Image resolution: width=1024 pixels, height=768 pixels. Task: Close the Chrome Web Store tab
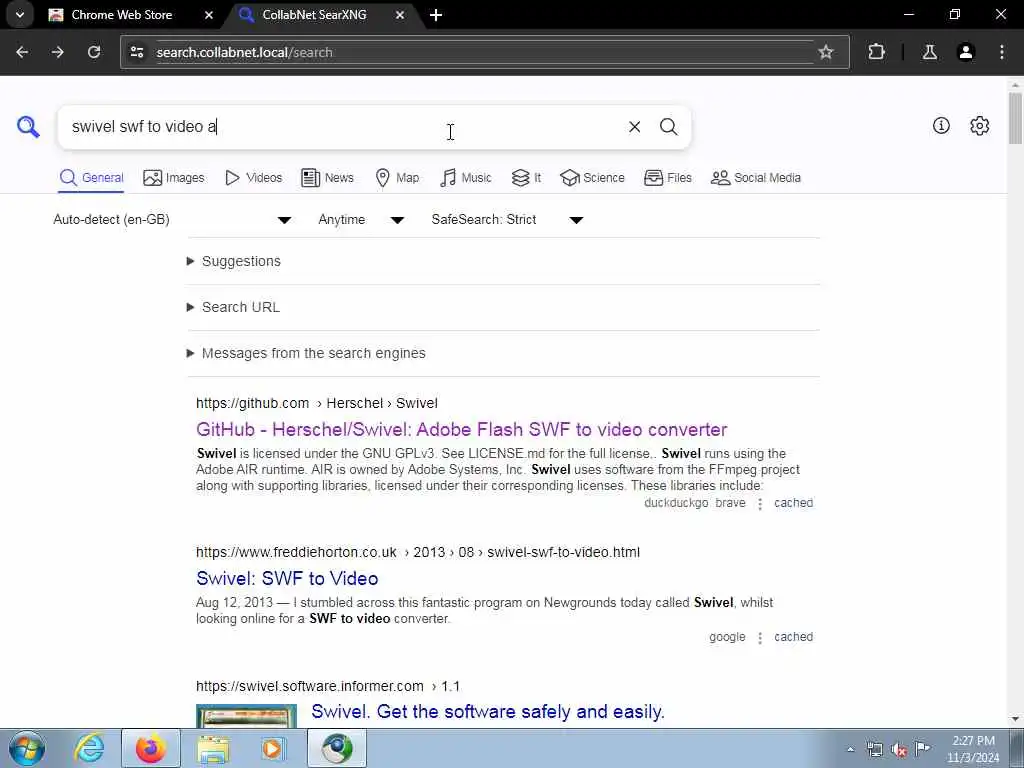[208, 15]
